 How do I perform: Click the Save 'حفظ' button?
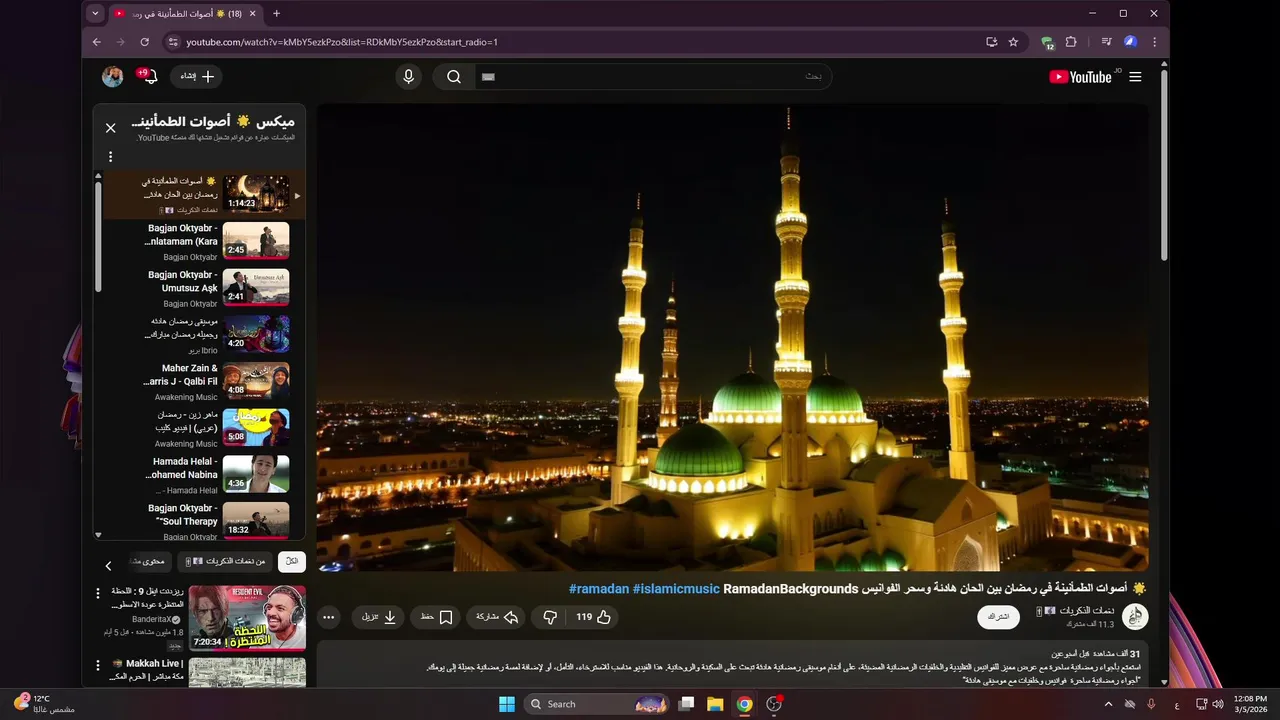coord(437,617)
